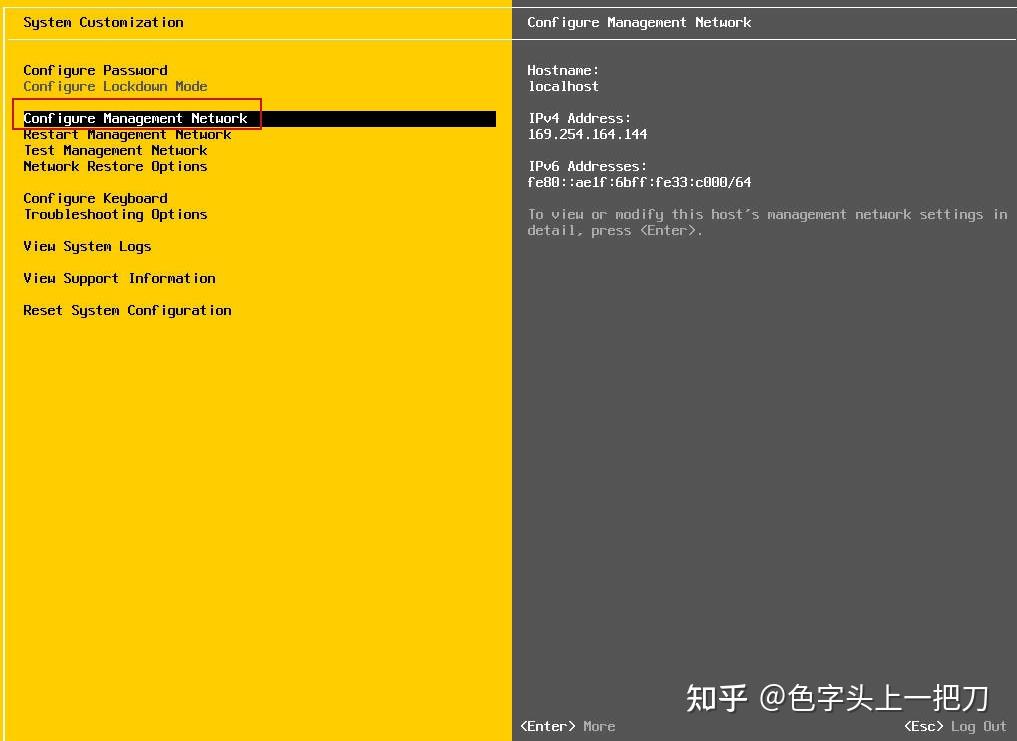
Task: Click the System Customization title bar
Action: click(x=104, y=22)
